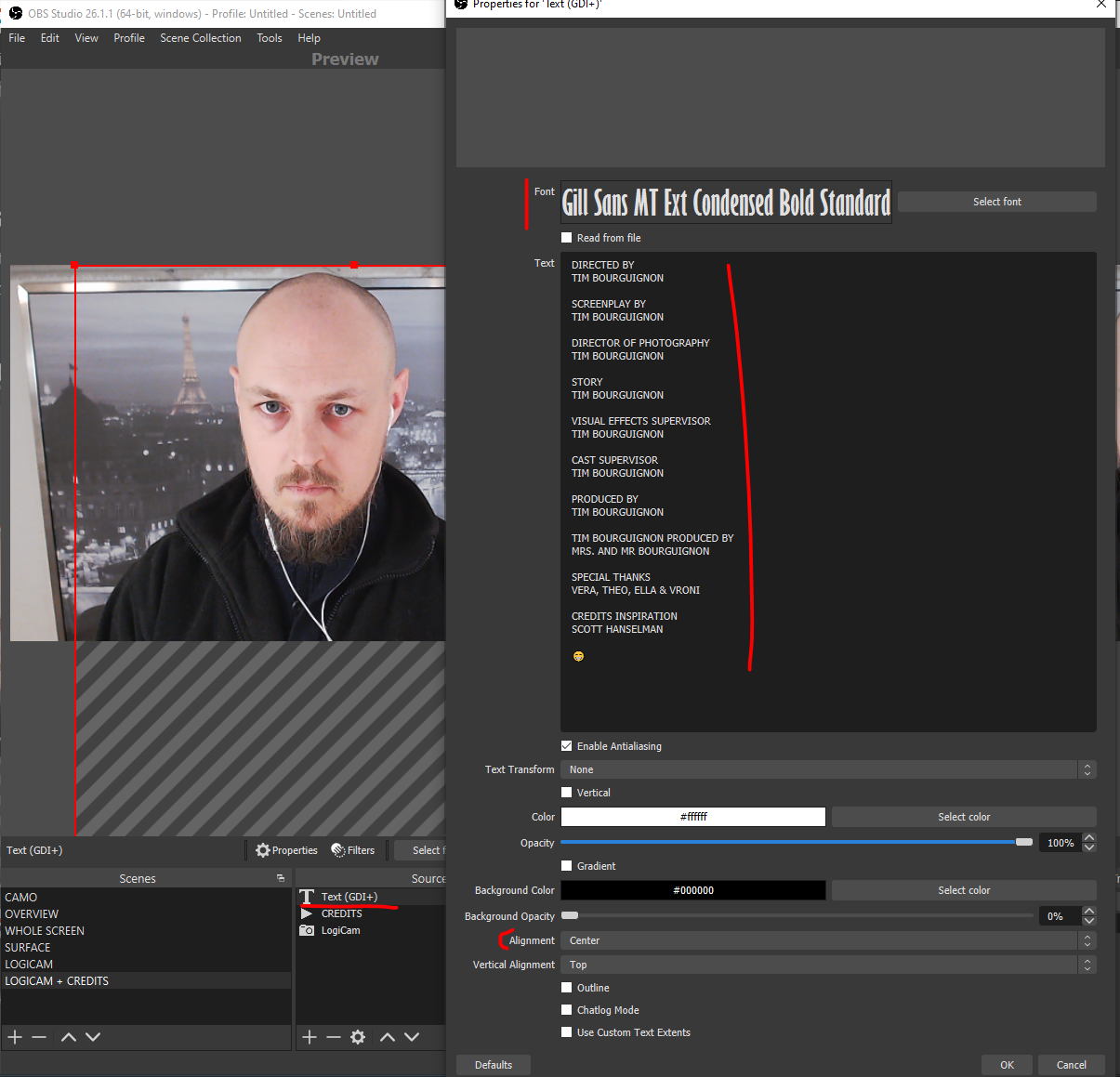This screenshot has height=1077, width=1120.
Task: Select the LOGICAM scene in the list
Action: pyautogui.click(x=29, y=964)
